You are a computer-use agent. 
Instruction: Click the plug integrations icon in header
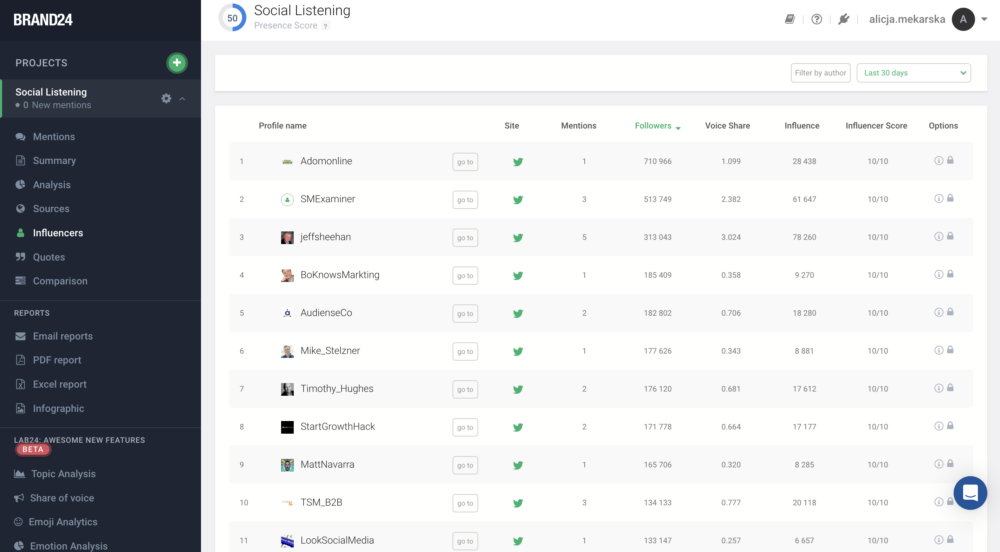pyautogui.click(x=844, y=19)
